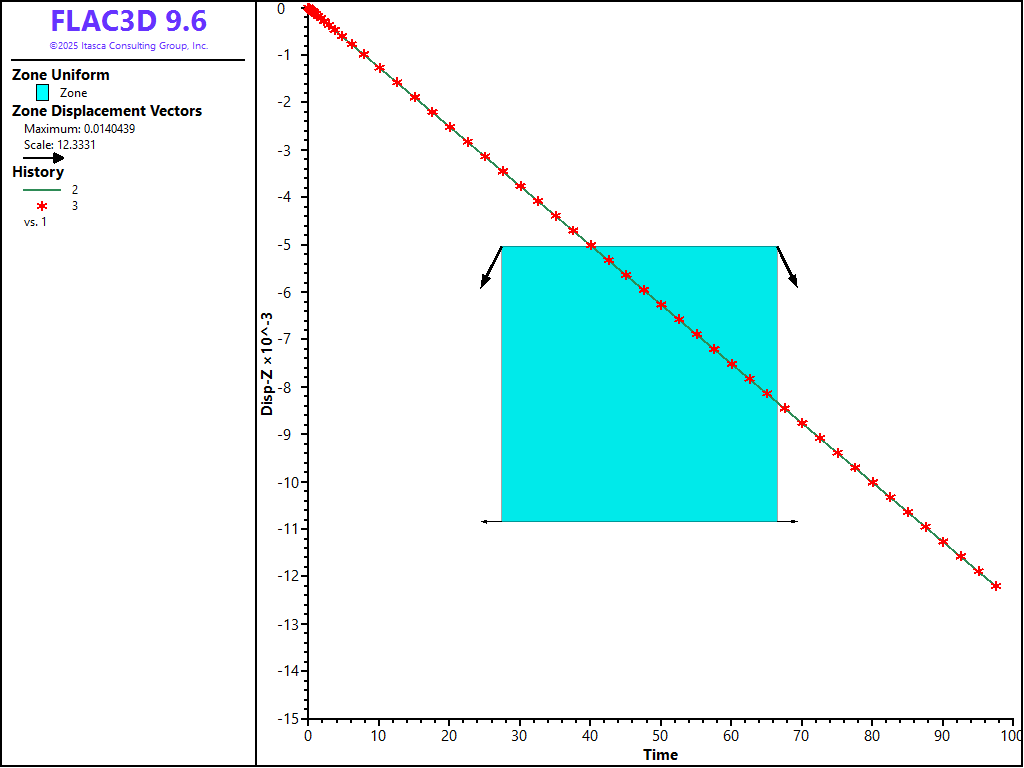
Task: Select the History legend heading
Action: coord(38,172)
